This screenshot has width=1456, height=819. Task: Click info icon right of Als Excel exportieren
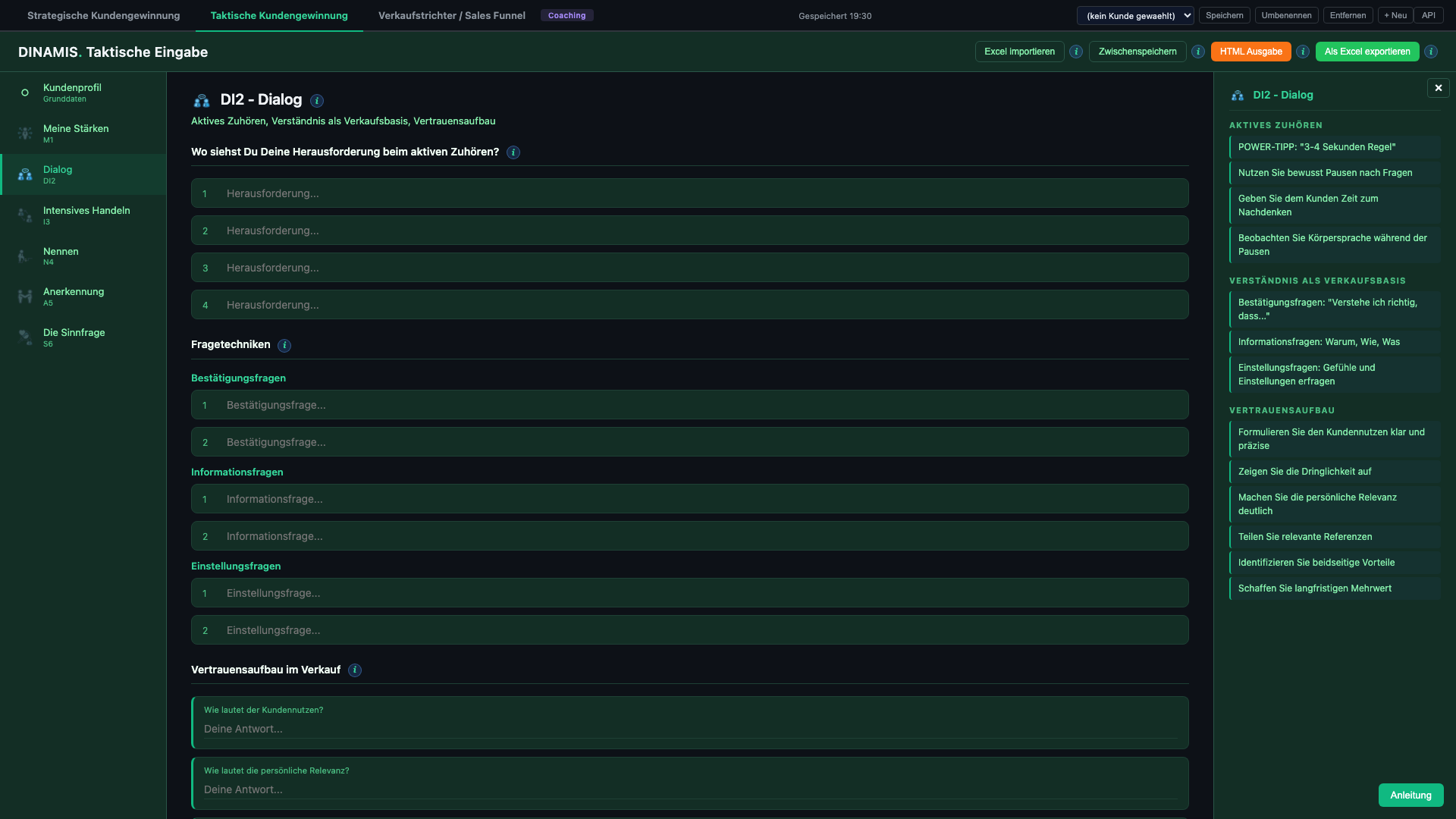click(x=1431, y=52)
